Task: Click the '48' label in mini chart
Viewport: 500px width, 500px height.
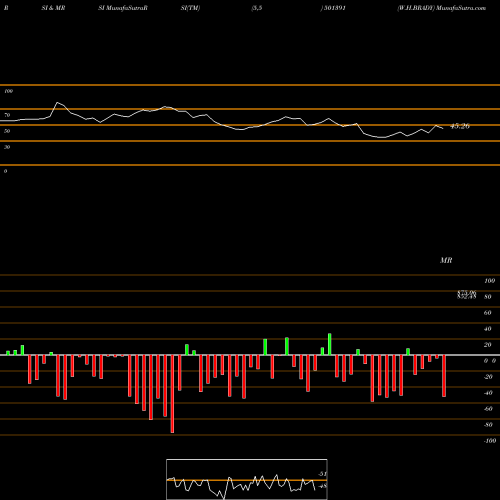Action: point(322,486)
